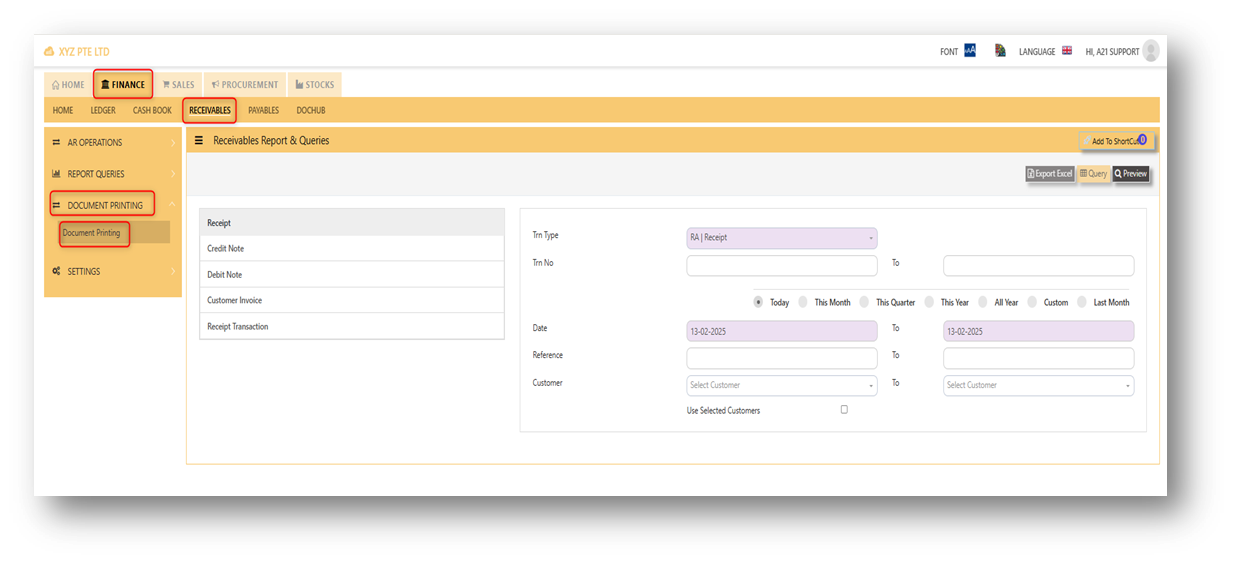Click the HI, A21 SUPPORT user link

[x=1112, y=52]
